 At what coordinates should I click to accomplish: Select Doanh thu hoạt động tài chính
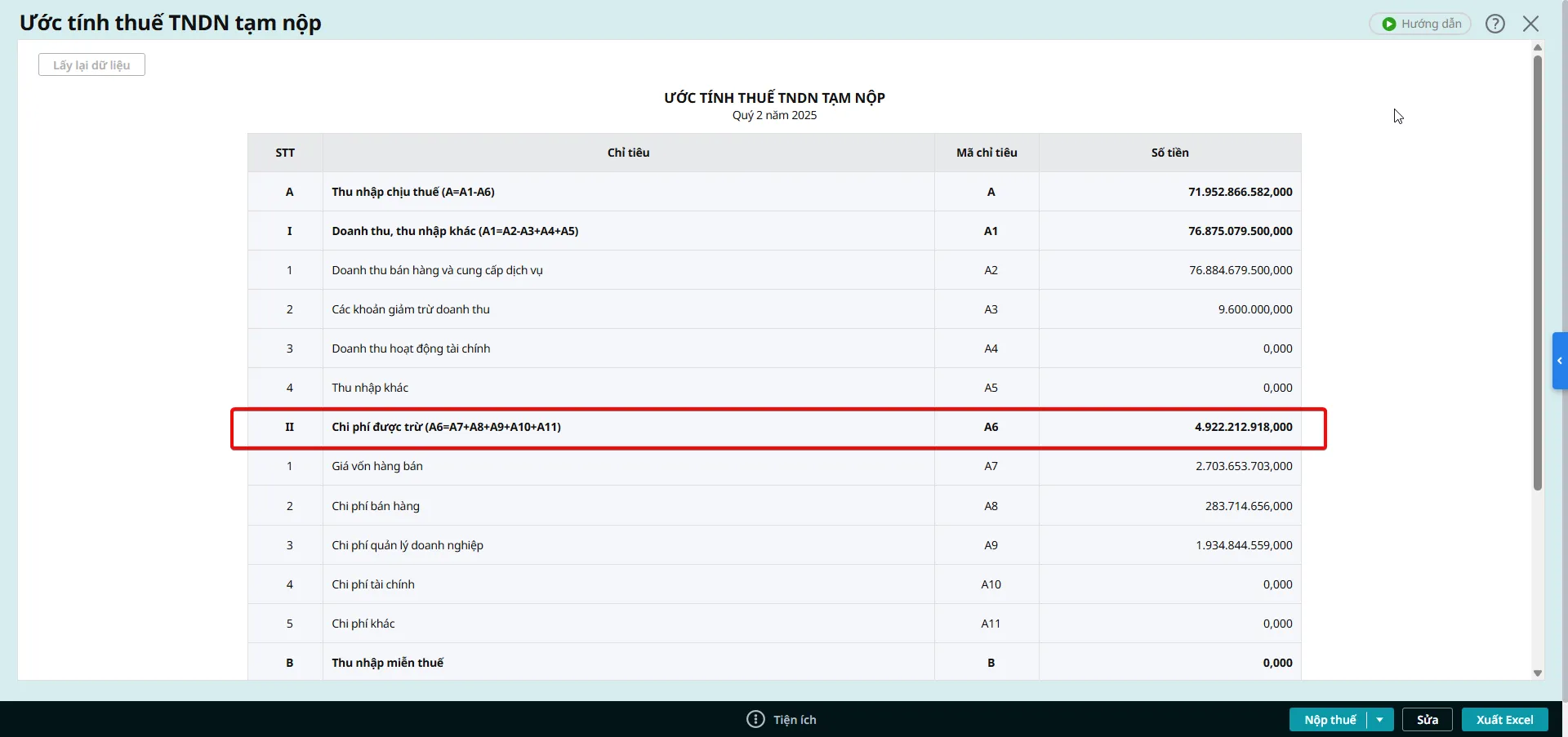[411, 349]
